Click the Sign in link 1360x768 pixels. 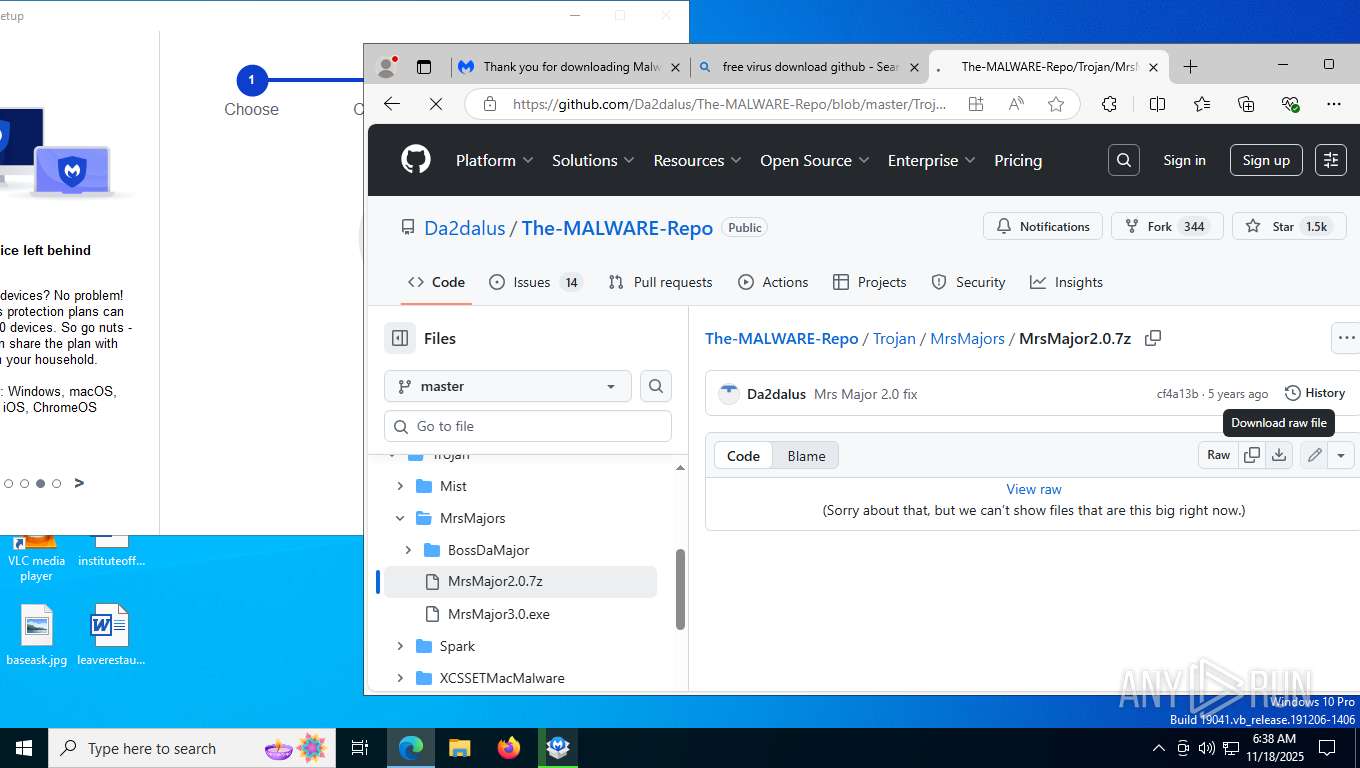point(1184,160)
